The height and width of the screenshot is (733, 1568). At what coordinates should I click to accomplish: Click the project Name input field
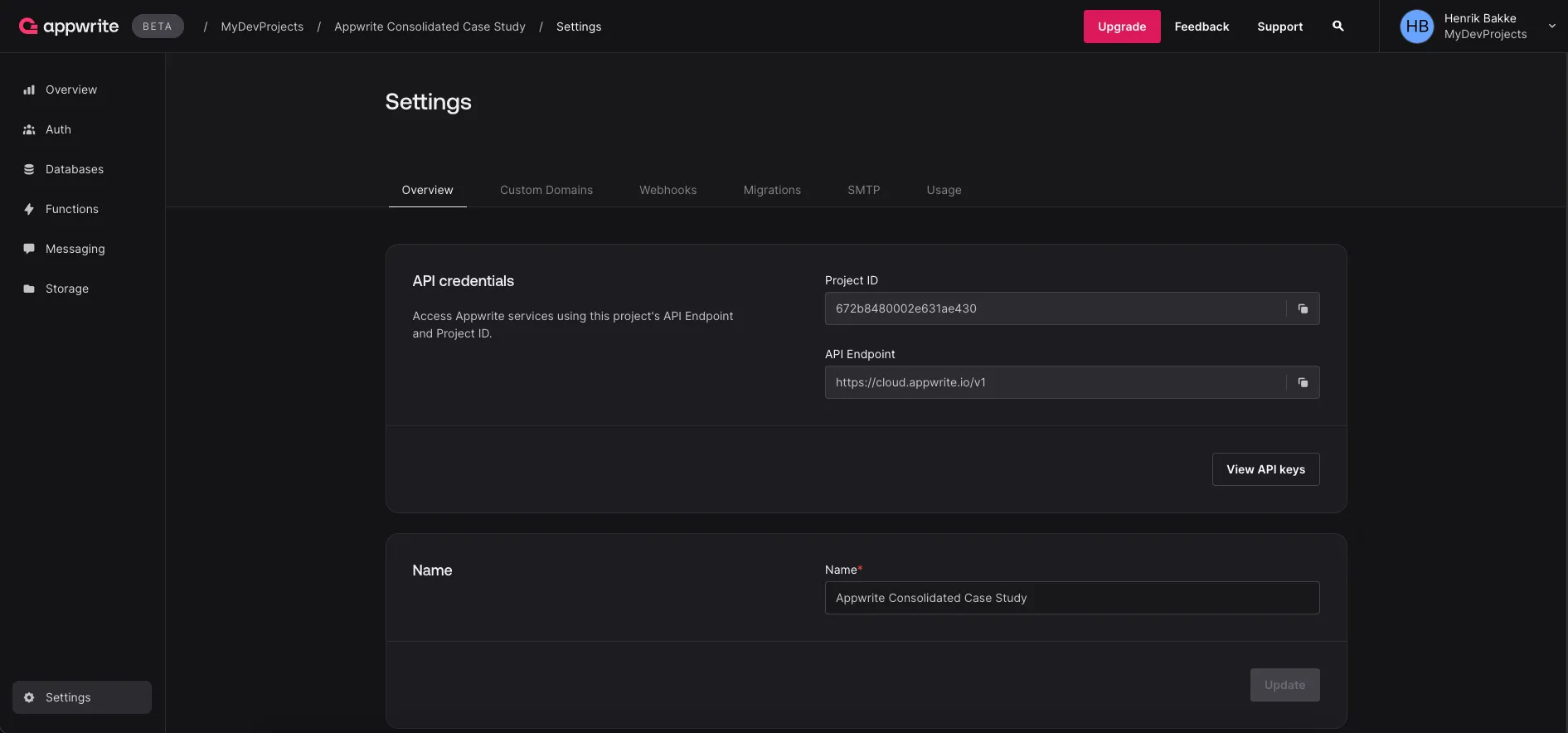tap(1072, 598)
